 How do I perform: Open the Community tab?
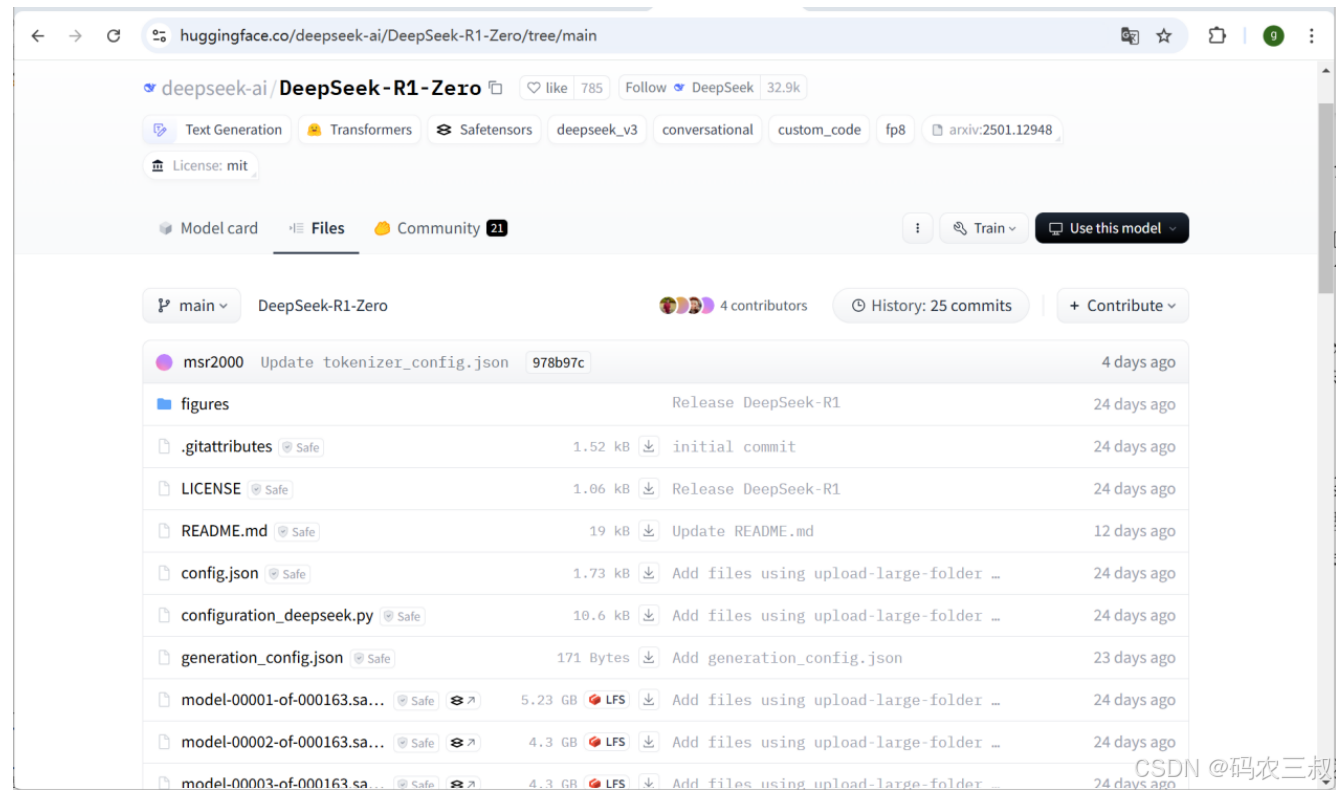tap(440, 228)
